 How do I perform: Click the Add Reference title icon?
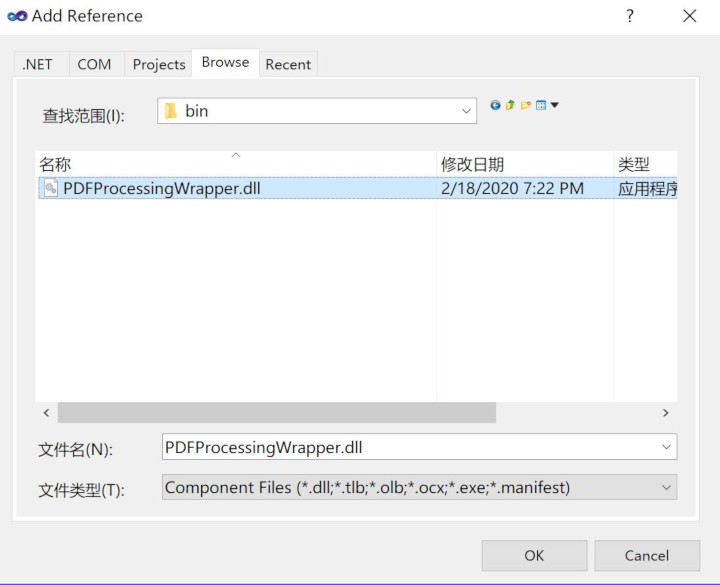click(17, 16)
